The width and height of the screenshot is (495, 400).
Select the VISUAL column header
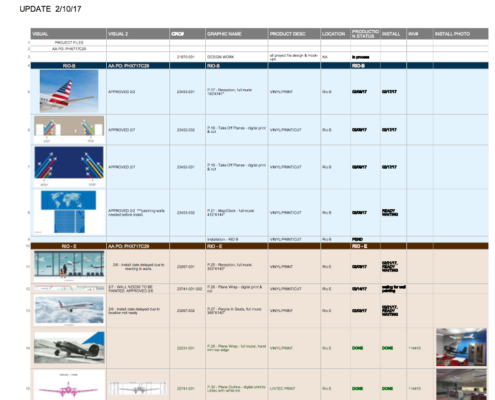(x=68, y=34)
